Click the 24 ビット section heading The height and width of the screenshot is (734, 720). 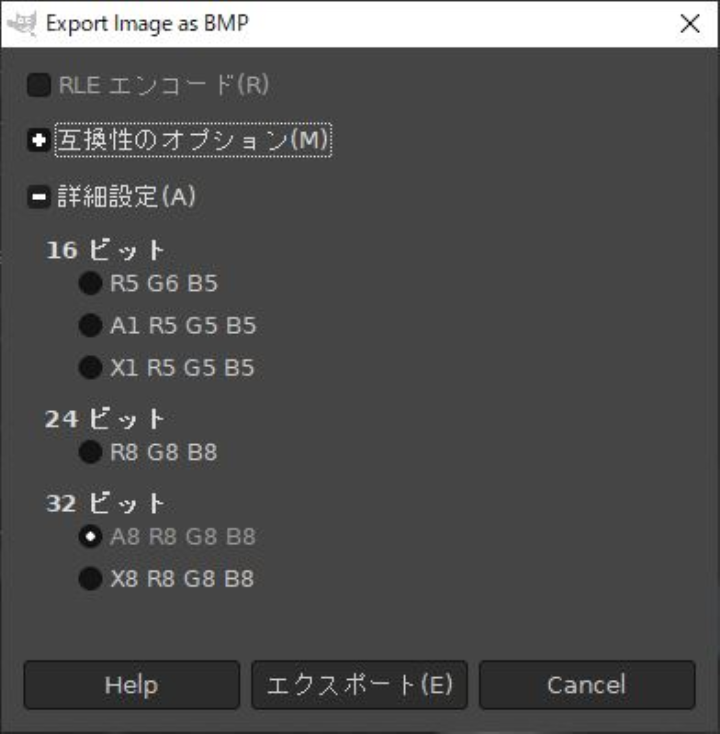105,419
